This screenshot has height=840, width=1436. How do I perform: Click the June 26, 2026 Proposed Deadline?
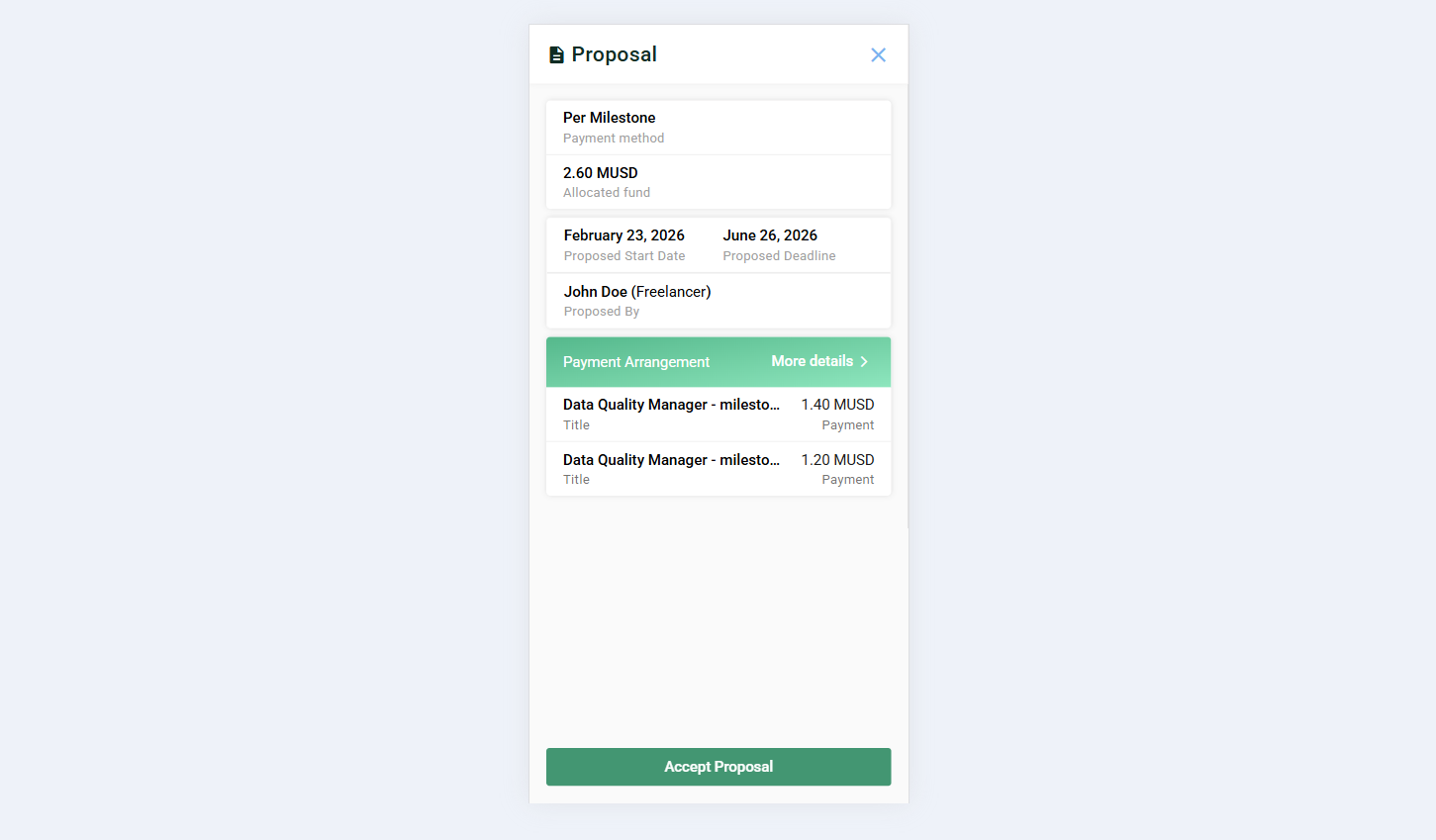pyautogui.click(x=779, y=244)
